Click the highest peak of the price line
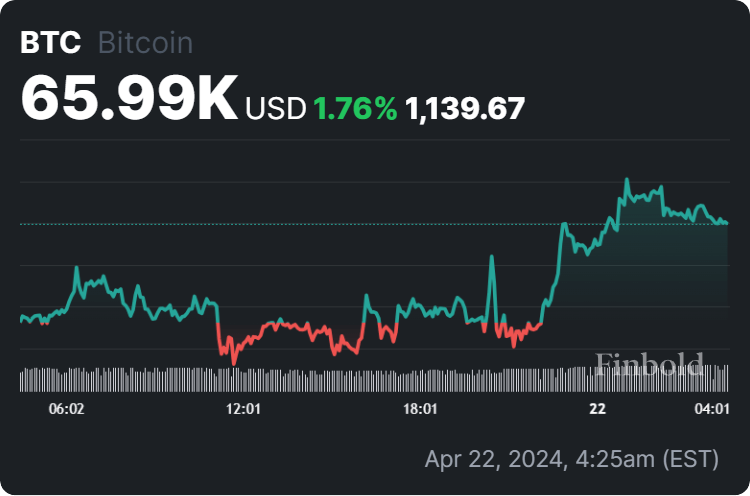Viewport: 750px width, 496px height. pyautogui.click(x=627, y=180)
